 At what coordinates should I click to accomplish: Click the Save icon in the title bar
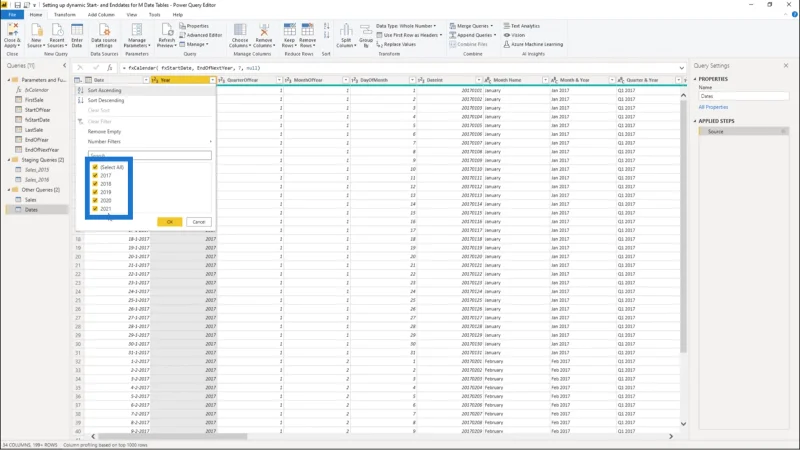(17, 5)
